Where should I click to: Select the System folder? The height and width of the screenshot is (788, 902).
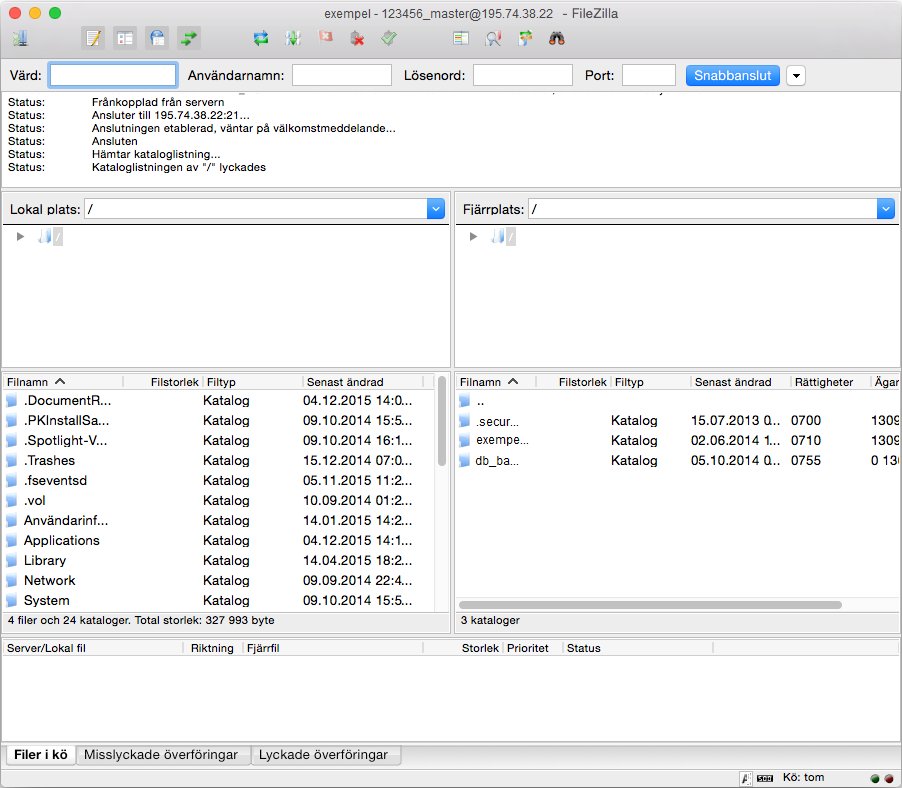[220, 600]
